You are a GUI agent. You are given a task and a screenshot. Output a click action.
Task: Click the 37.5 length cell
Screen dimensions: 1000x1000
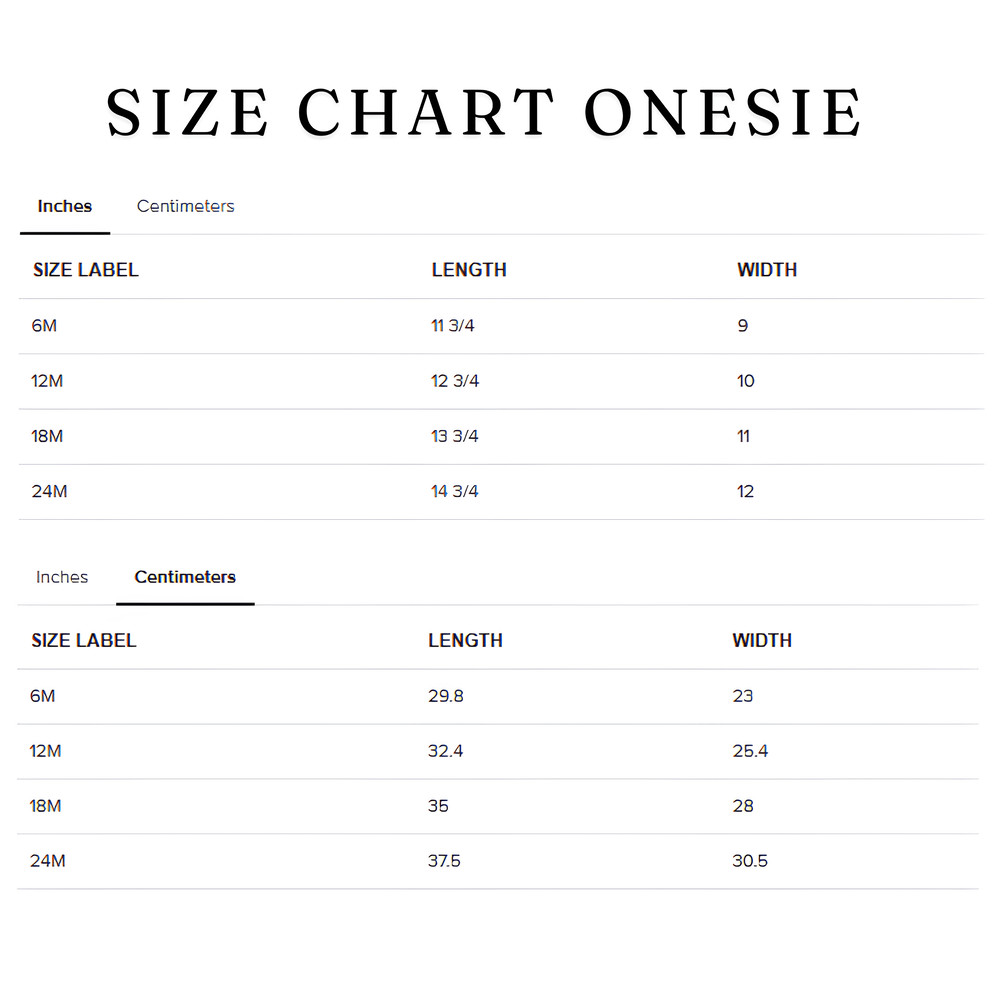[444, 861]
